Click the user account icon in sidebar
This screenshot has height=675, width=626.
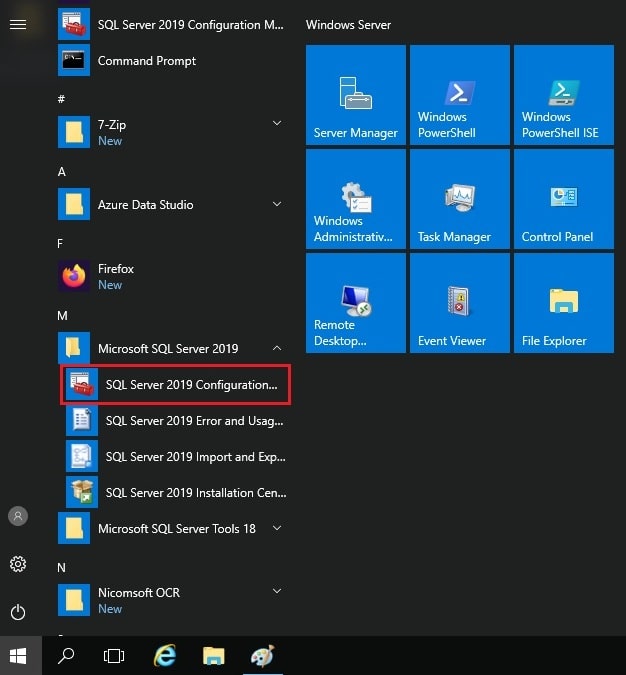click(18, 516)
